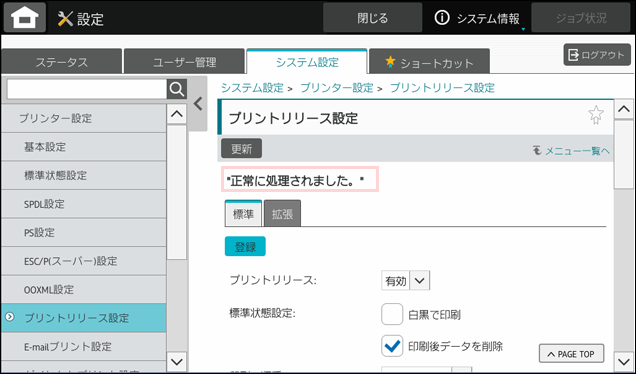This screenshot has height=374, width=636.
Task: Switch to the ステータス tab
Action: tap(62, 62)
